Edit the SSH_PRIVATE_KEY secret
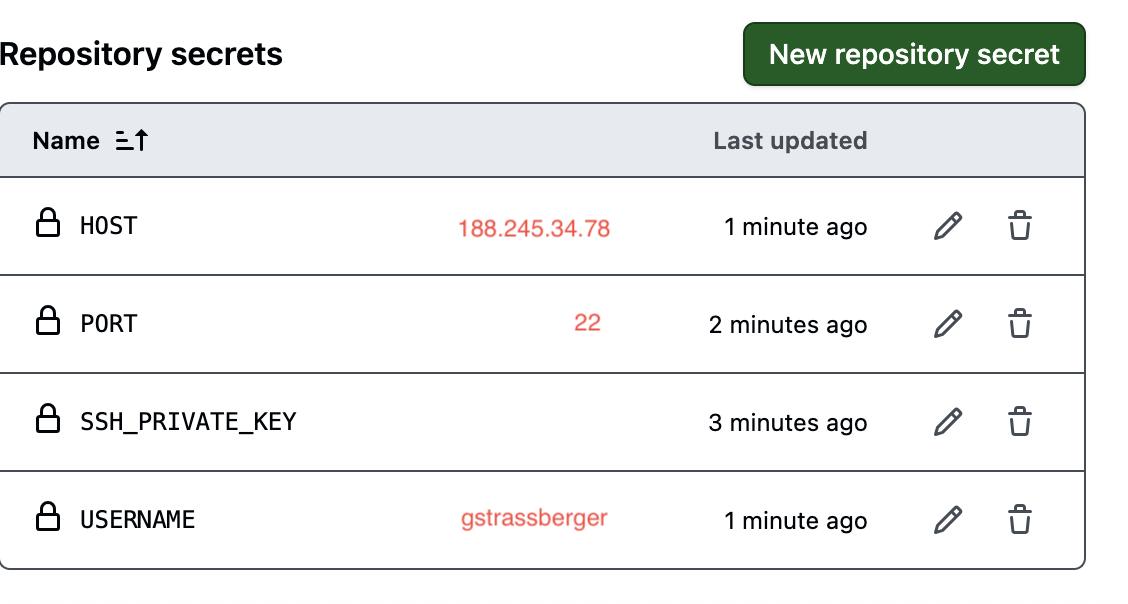 tap(946, 422)
